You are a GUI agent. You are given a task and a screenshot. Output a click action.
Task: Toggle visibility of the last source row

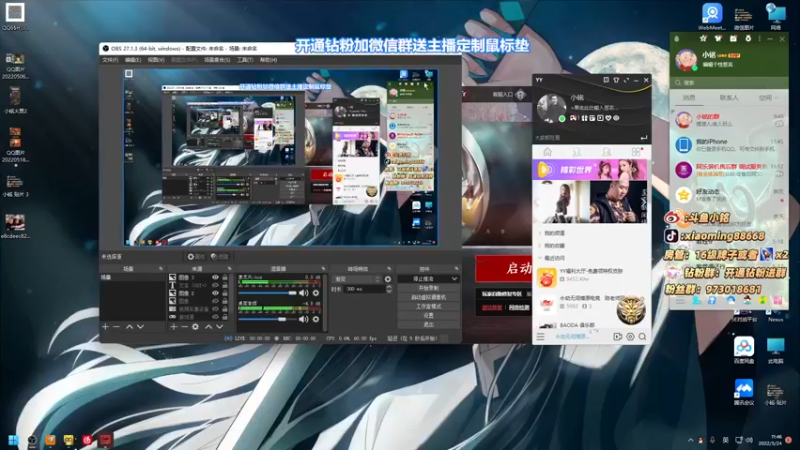215,316
